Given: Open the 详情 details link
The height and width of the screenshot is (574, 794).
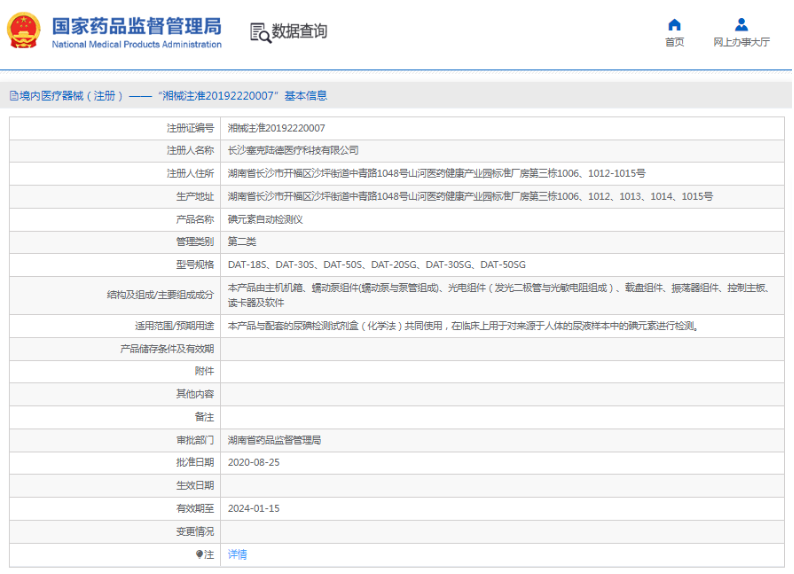Looking at the screenshot, I should (237, 554).
